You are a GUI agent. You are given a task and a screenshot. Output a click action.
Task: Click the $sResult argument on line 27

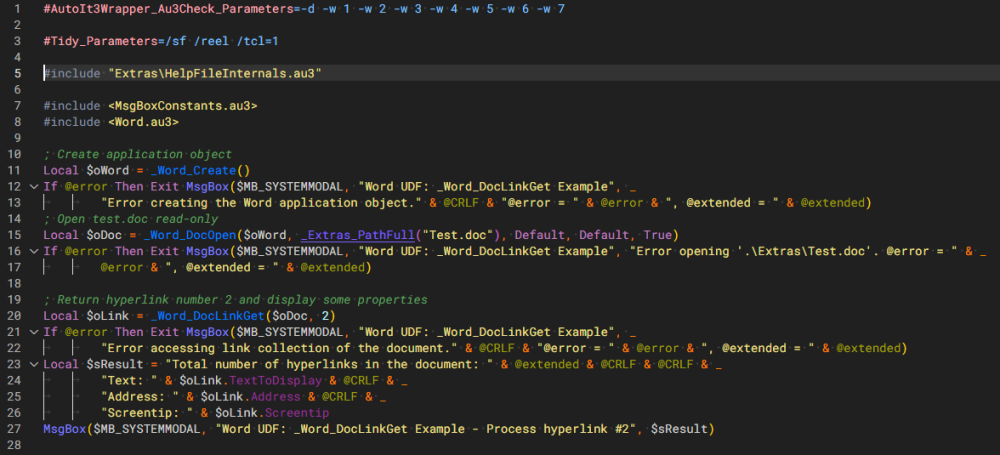pyautogui.click(x=679, y=429)
